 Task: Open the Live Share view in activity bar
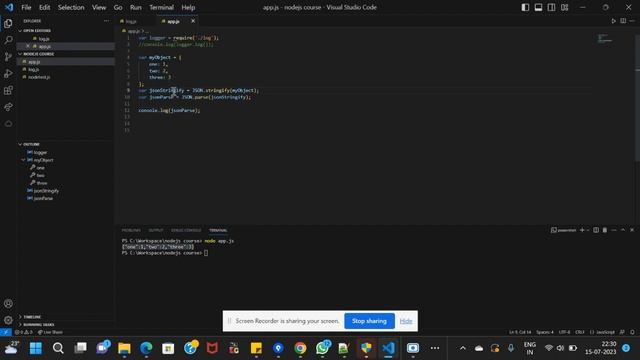[8, 107]
